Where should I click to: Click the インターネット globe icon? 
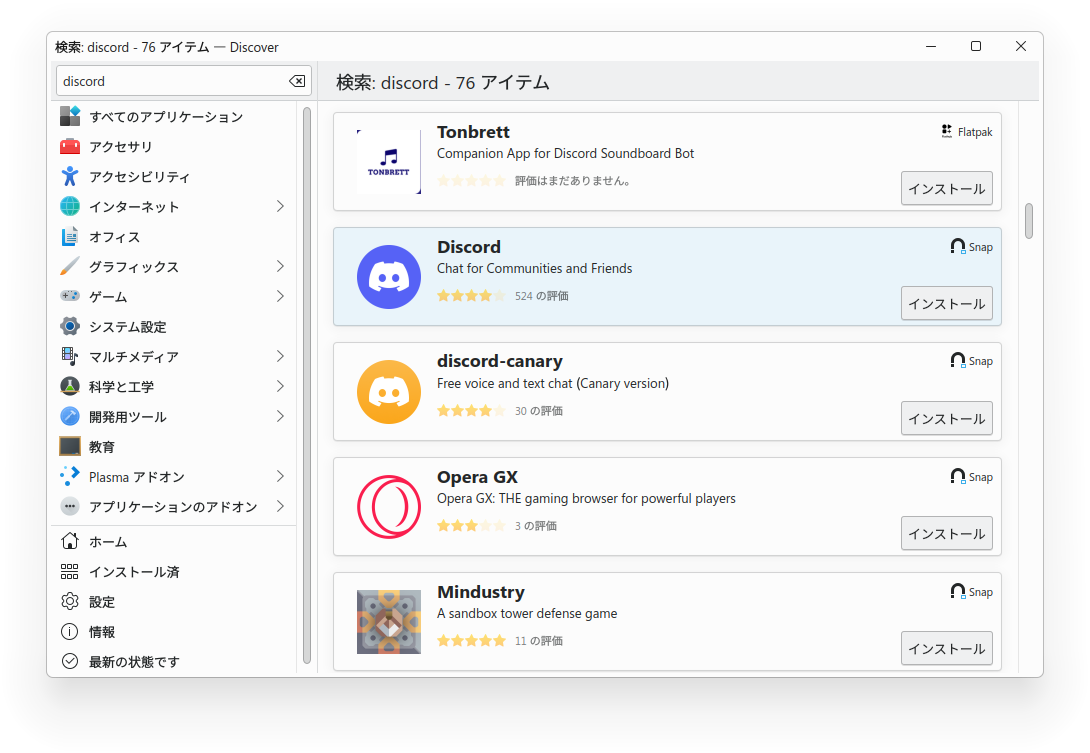(70, 207)
